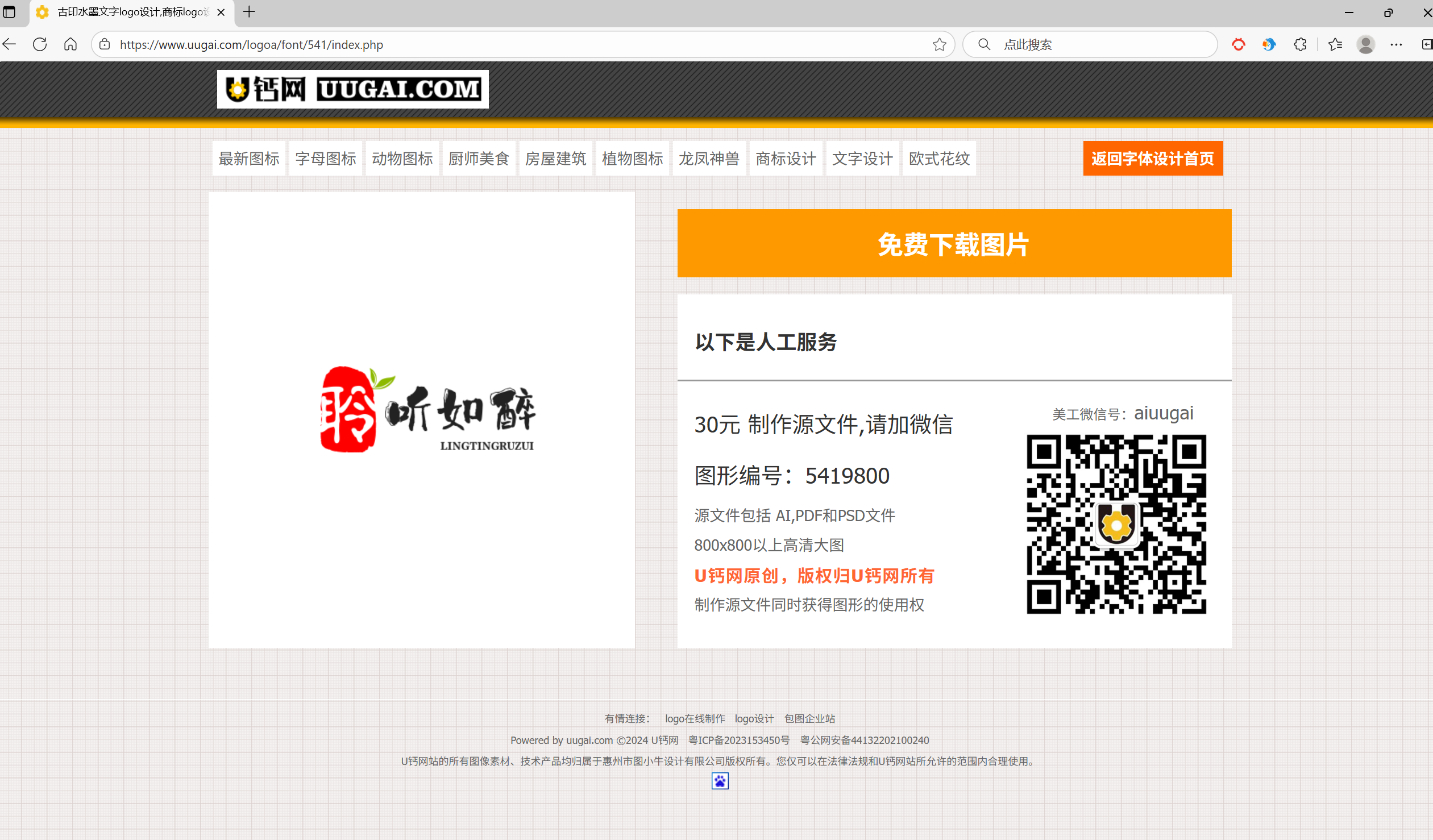The height and width of the screenshot is (840, 1433).
Task: Open the logo在线制作 footer link
Action: coord(695,718)
